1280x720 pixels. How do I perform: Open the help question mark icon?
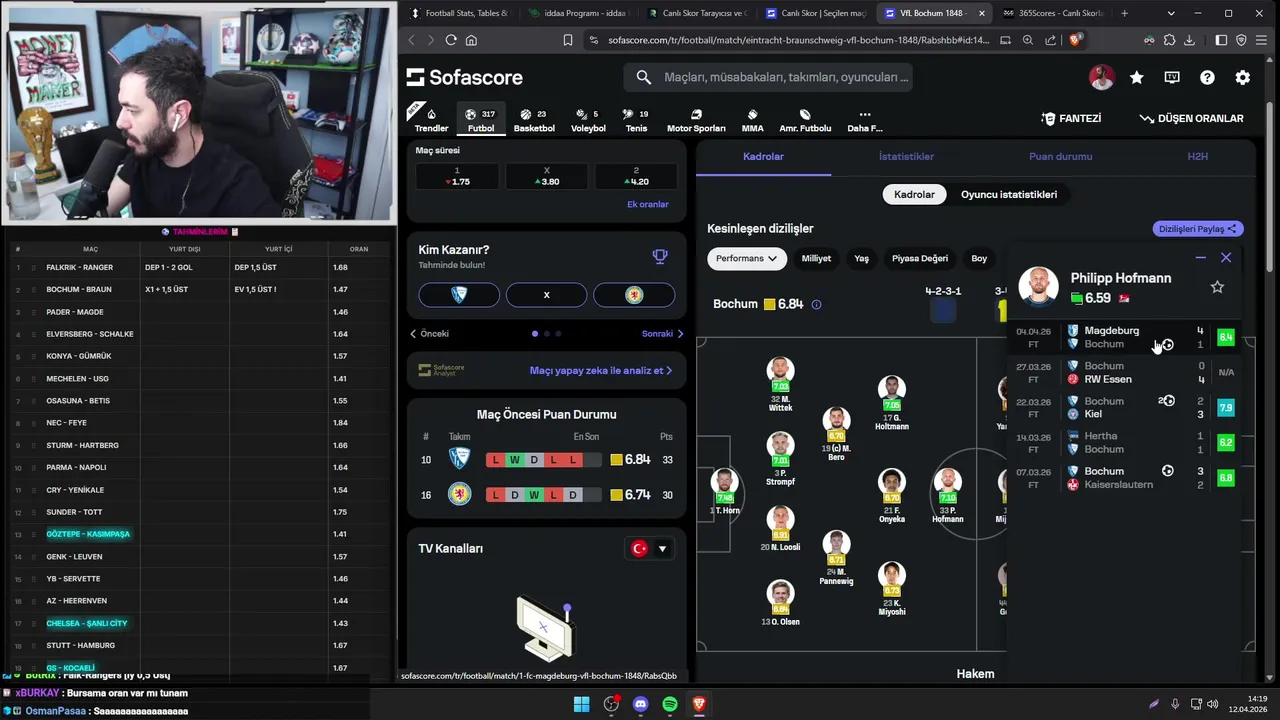click(1207, 77)
